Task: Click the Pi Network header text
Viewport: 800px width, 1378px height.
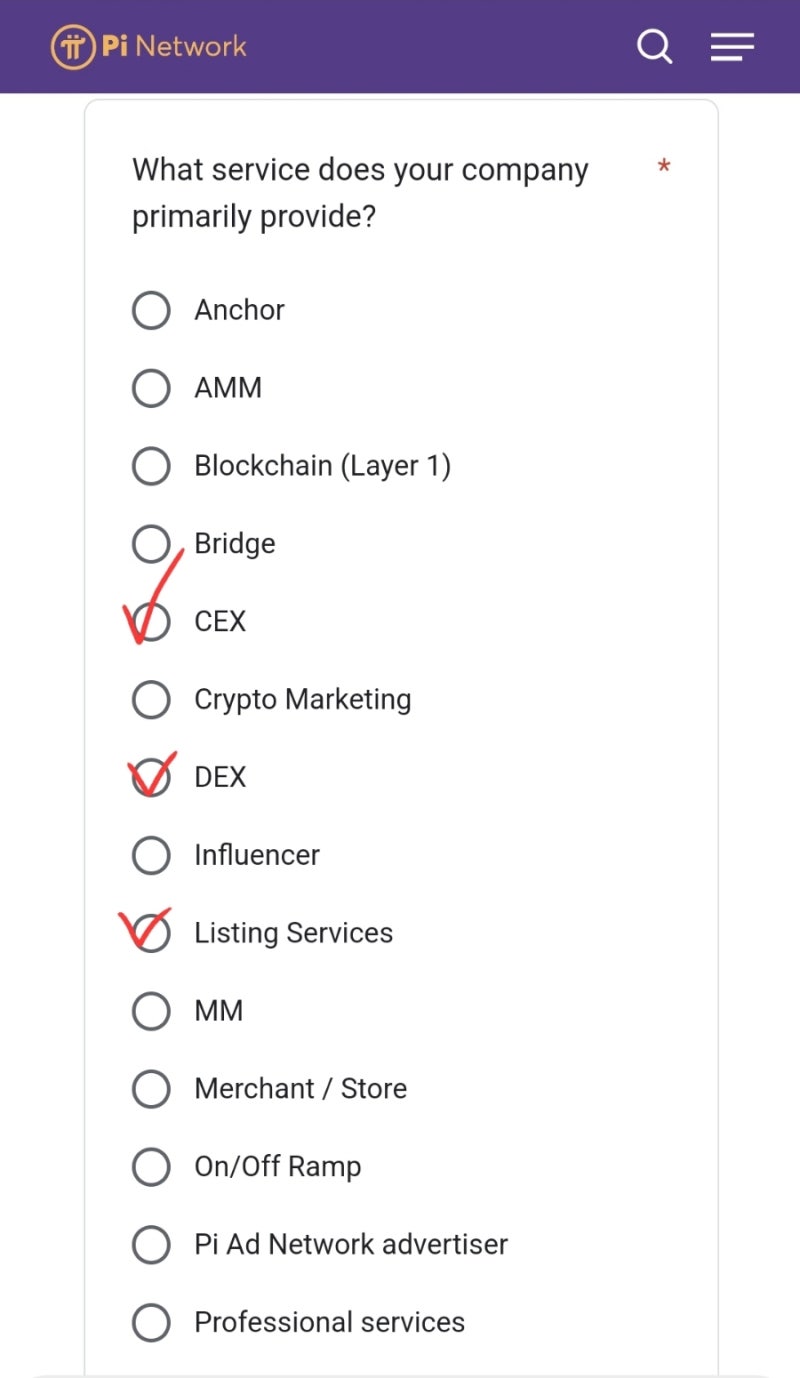Action: click(174, 46)
